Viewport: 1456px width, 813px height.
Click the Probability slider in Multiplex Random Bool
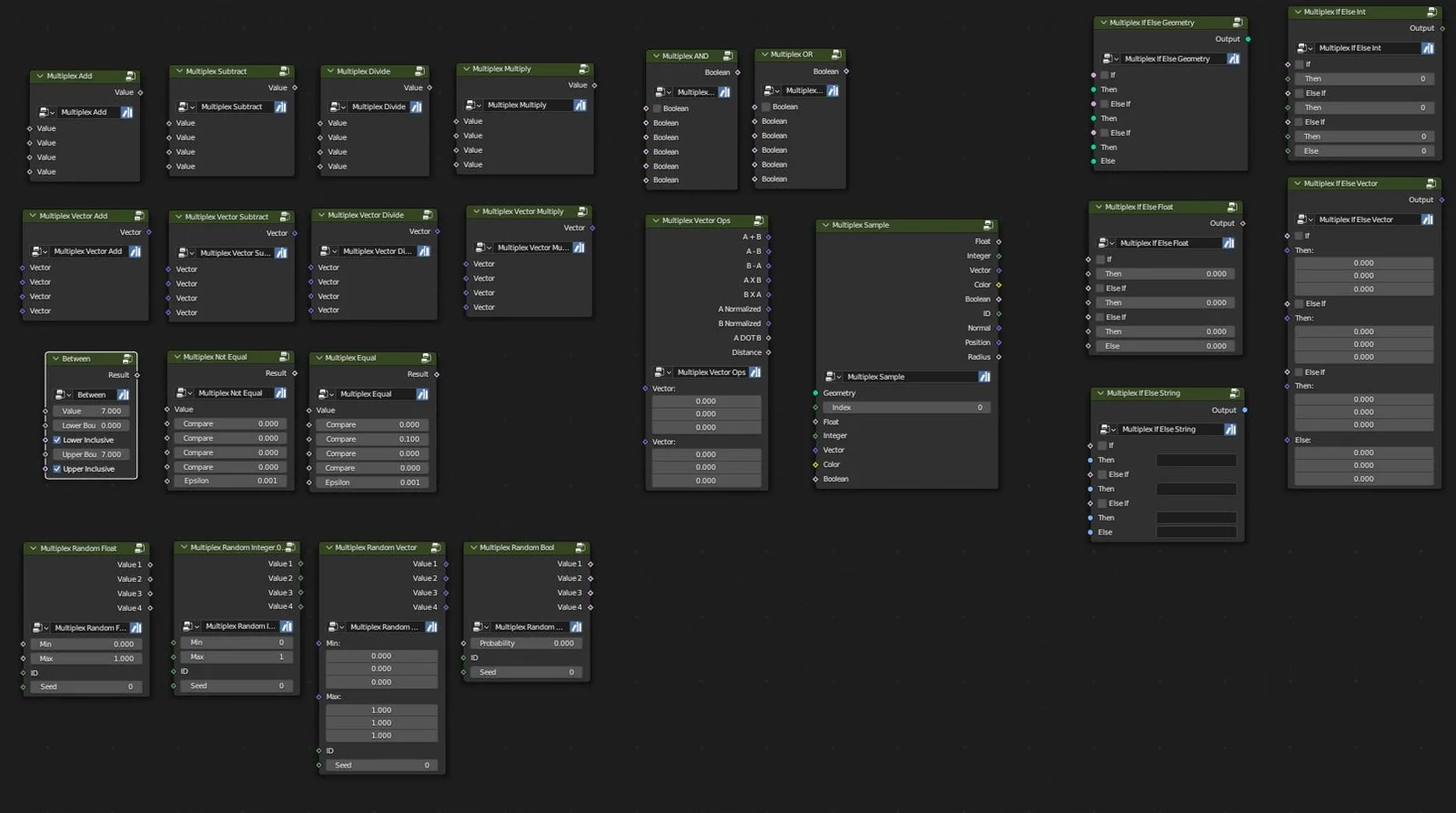[527, 644]
